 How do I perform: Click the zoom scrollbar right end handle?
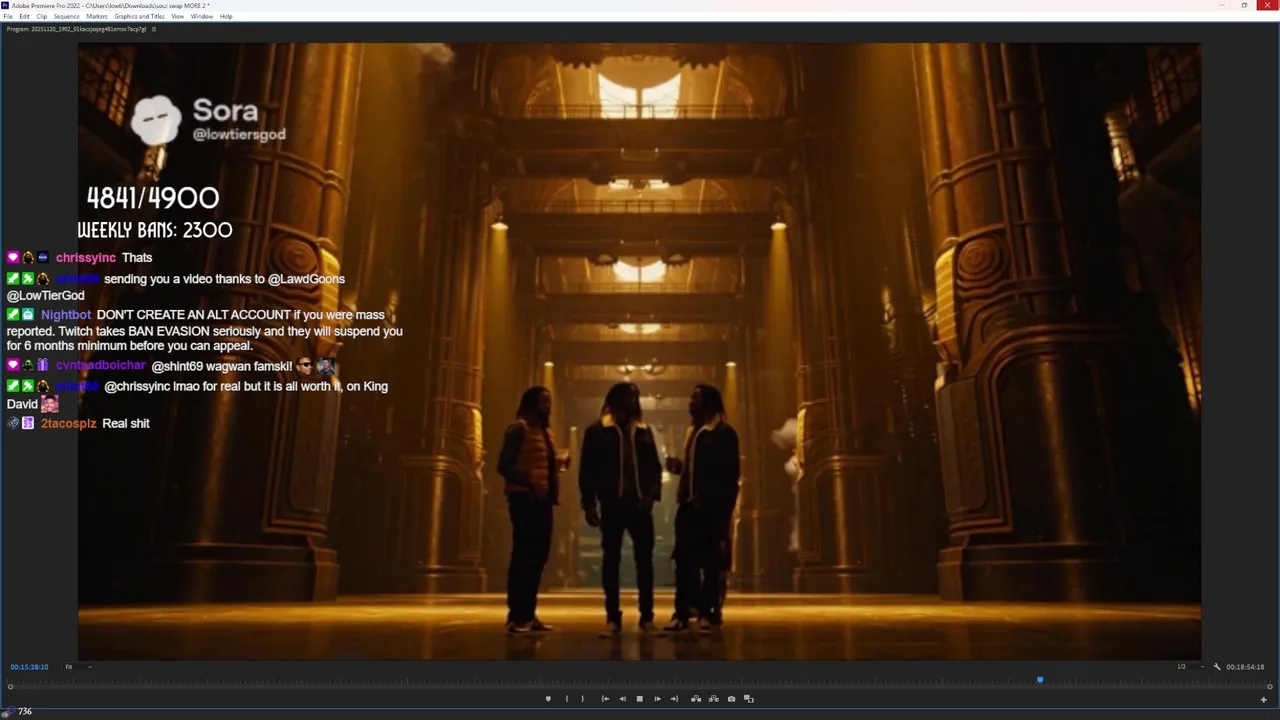pos(1270,687)
